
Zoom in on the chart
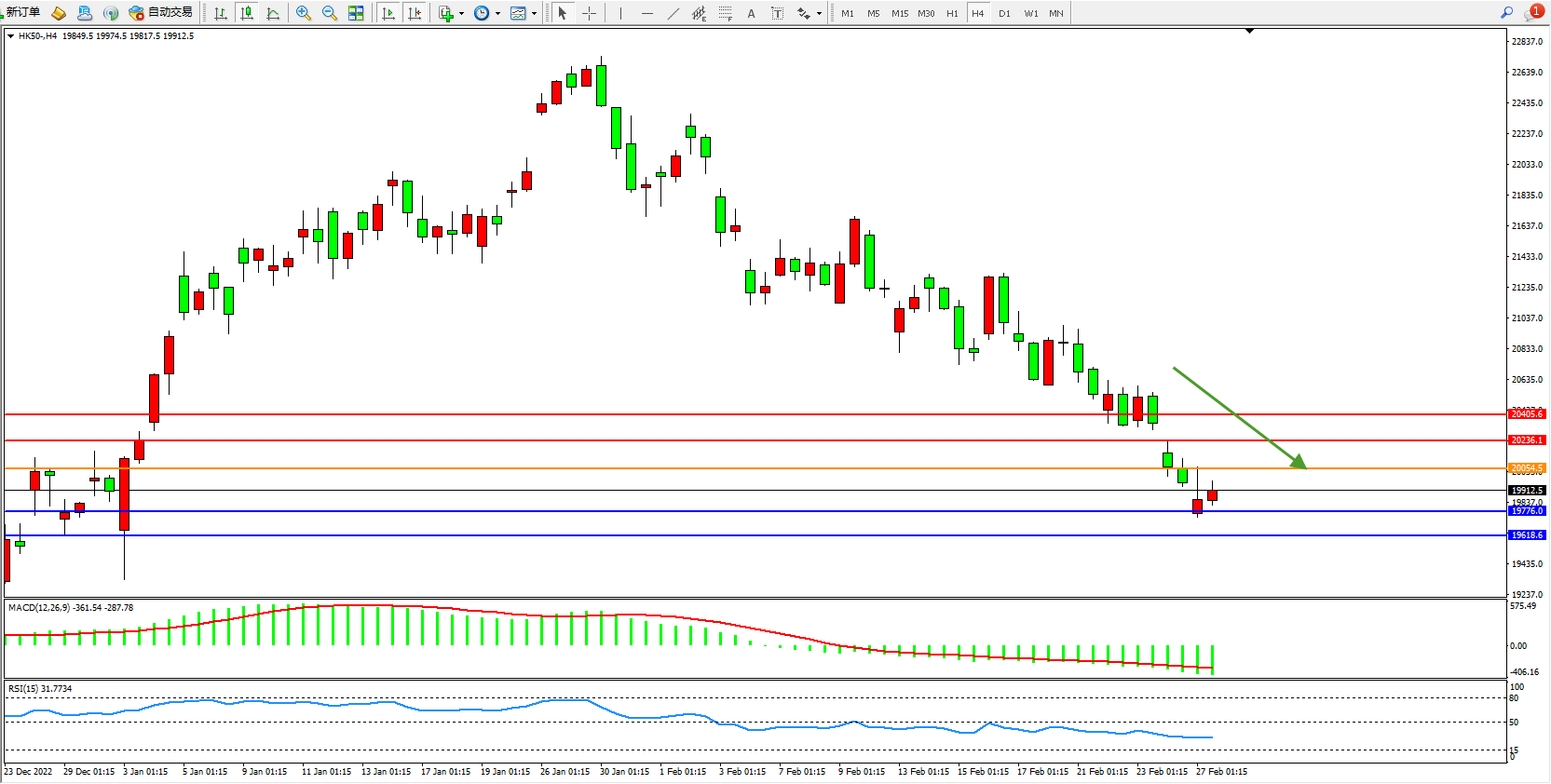click(x=303, y=13)
